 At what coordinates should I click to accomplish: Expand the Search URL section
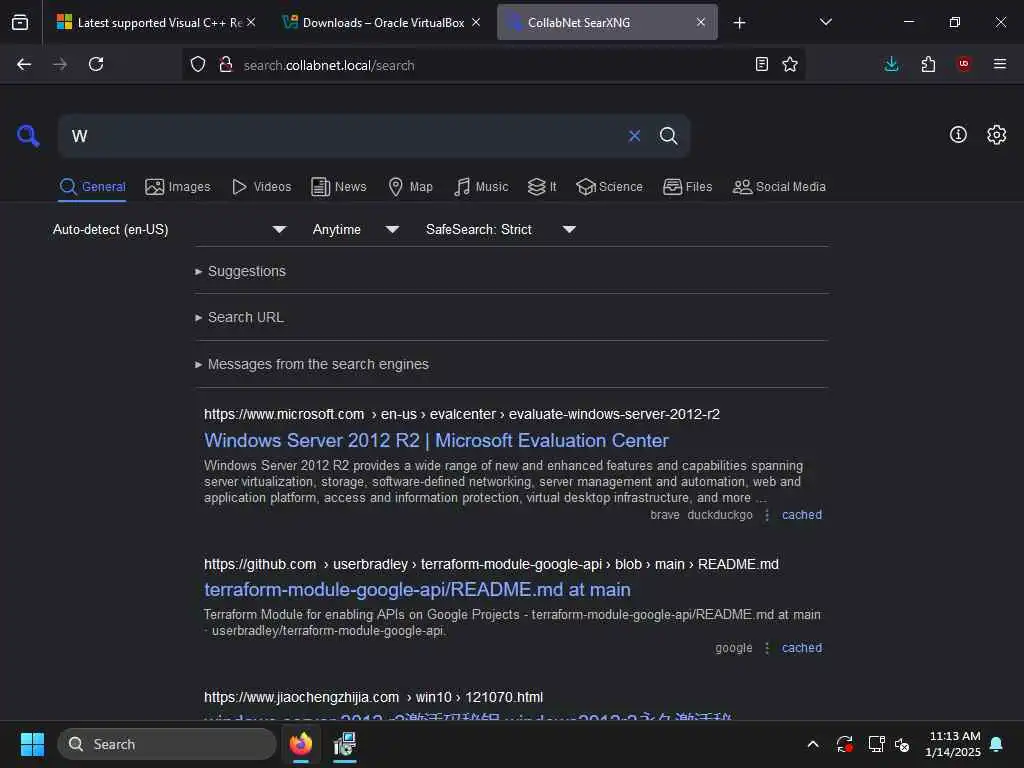coord(239,317)
